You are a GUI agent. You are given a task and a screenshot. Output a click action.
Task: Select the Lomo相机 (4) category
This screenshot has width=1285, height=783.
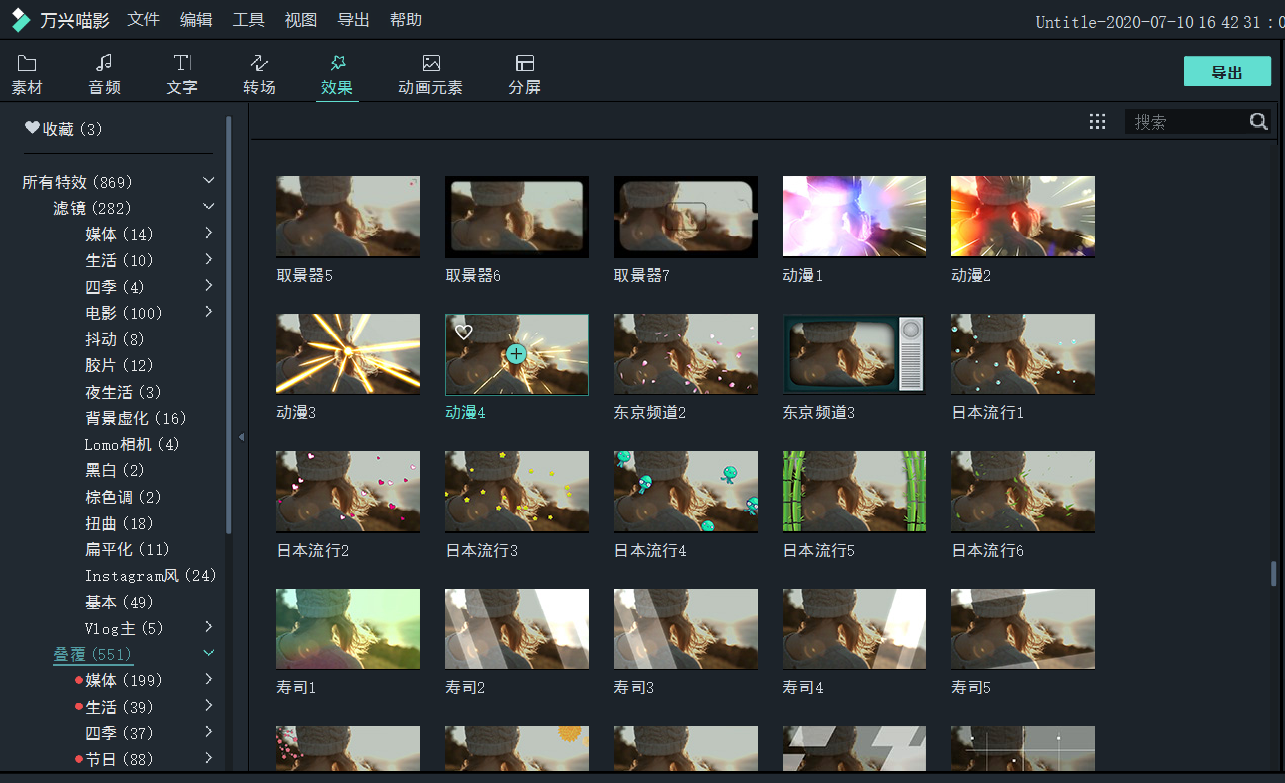(x=132, y=444)
